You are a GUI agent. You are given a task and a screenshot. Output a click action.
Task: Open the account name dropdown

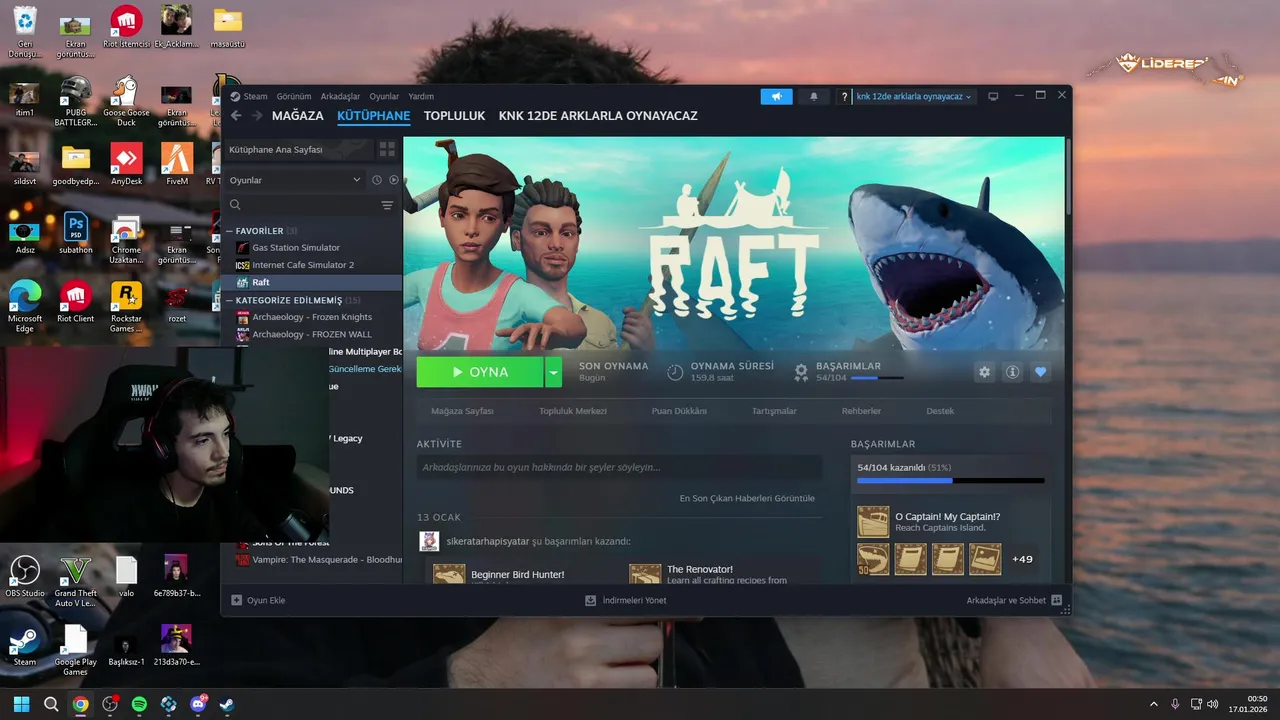point(914,97)
